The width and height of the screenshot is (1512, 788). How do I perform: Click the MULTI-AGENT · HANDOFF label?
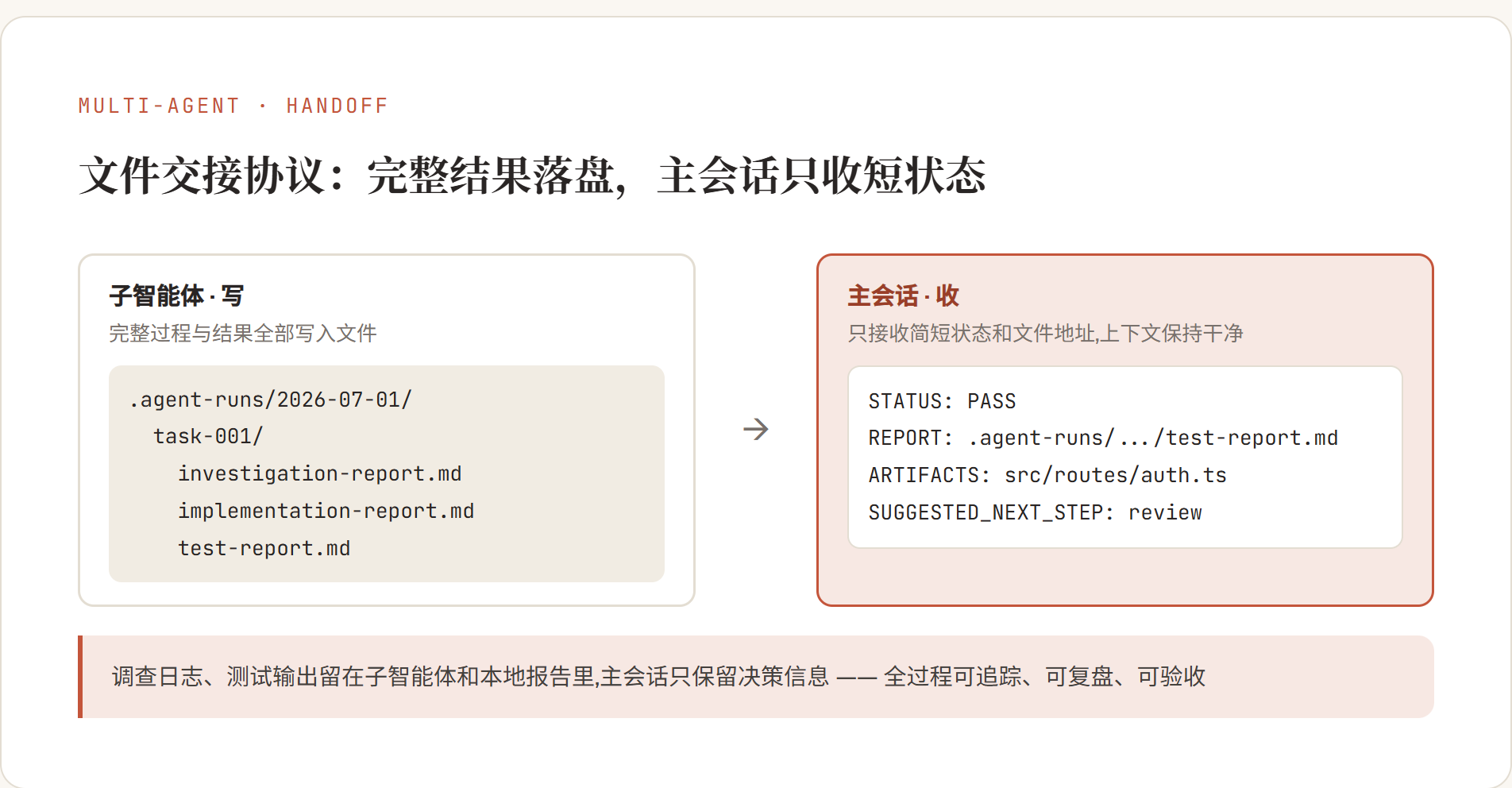pos(233,106)
